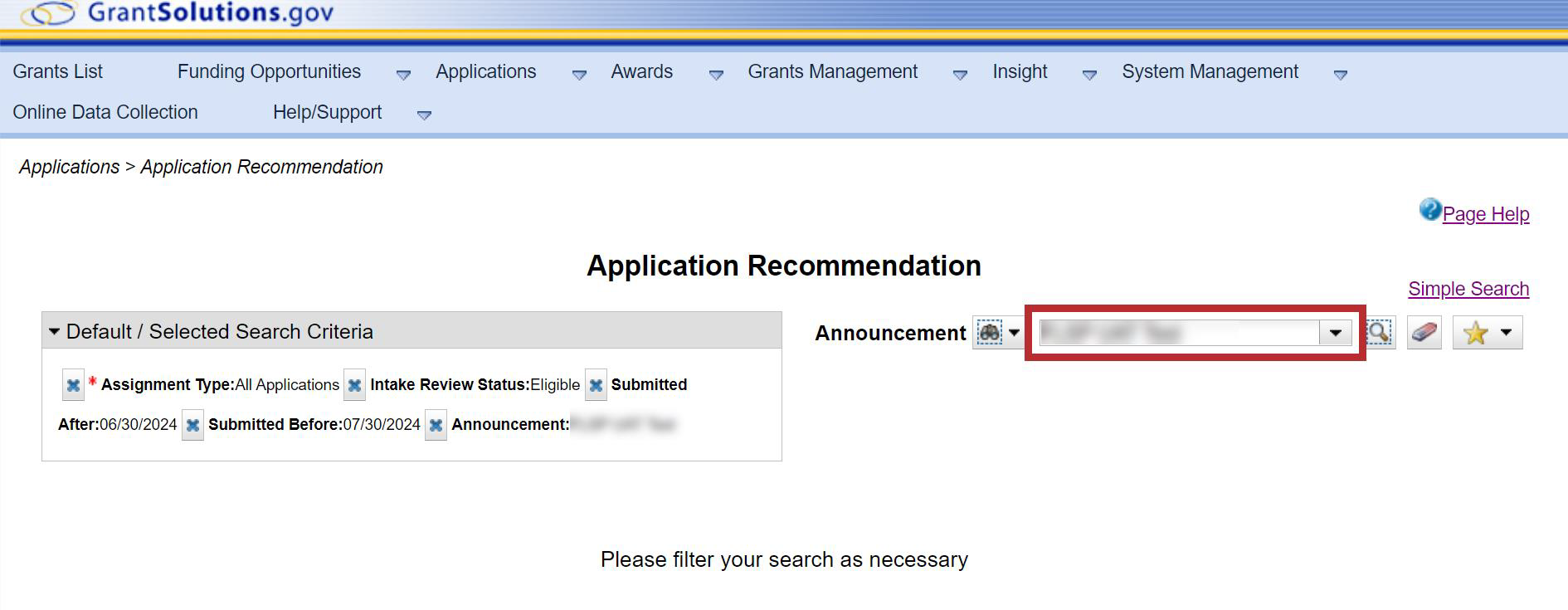1568x610 pixels.
Task: Remove the Assignment Type criterion
Action: [73, 385]
